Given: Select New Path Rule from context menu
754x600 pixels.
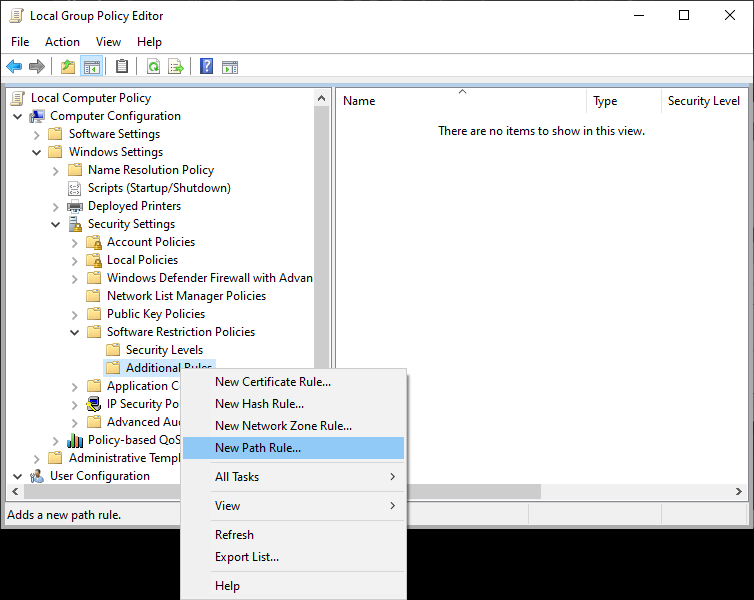Looking at the screenshot, I should 258,448.
